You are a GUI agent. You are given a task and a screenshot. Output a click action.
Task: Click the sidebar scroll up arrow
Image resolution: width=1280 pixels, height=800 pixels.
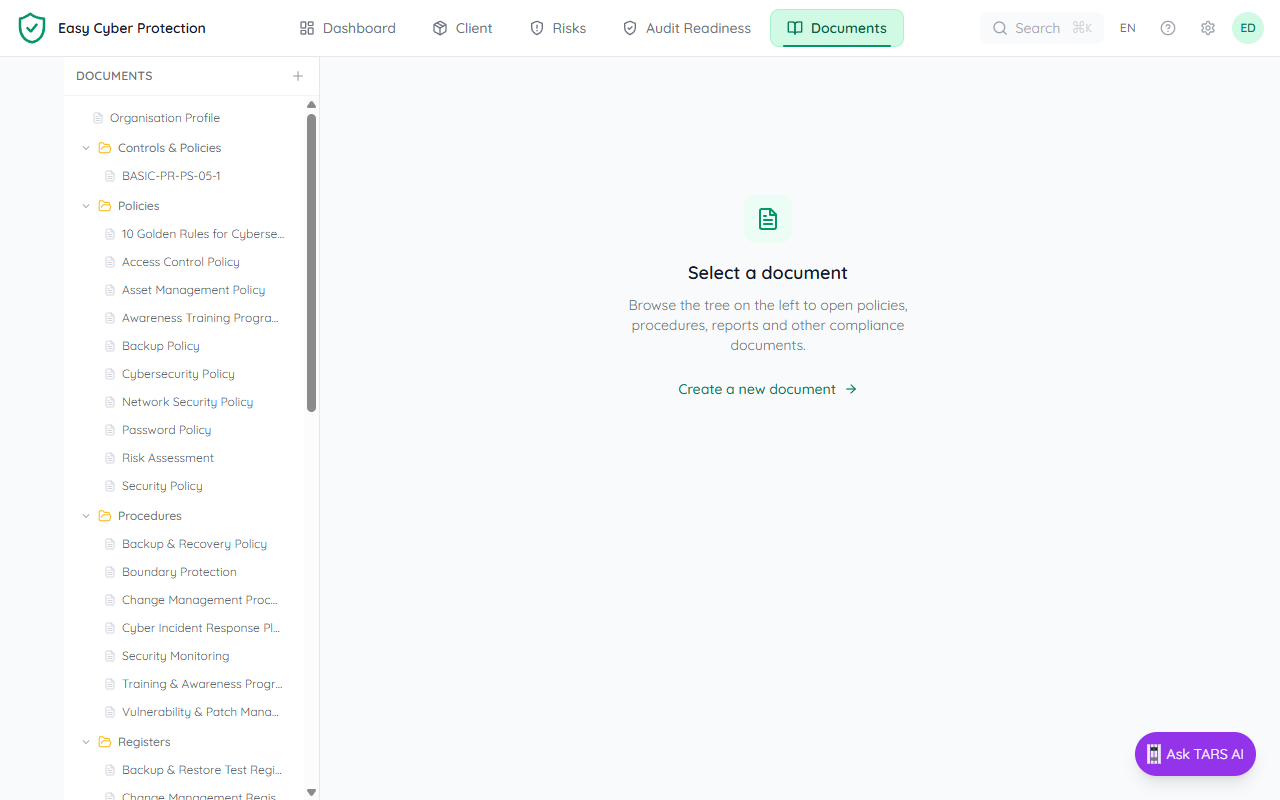pyautogui.click(x=311, y=104)
